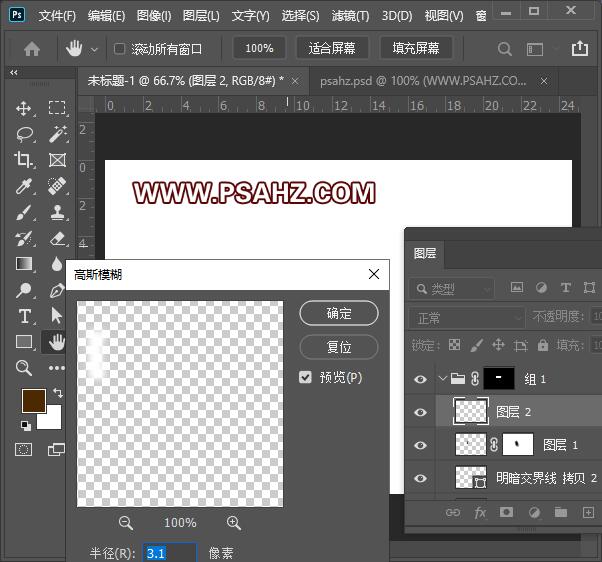Click the 100% zoom button
The width and height of the screenshot is (602, 562).
(x=259, y=48)
